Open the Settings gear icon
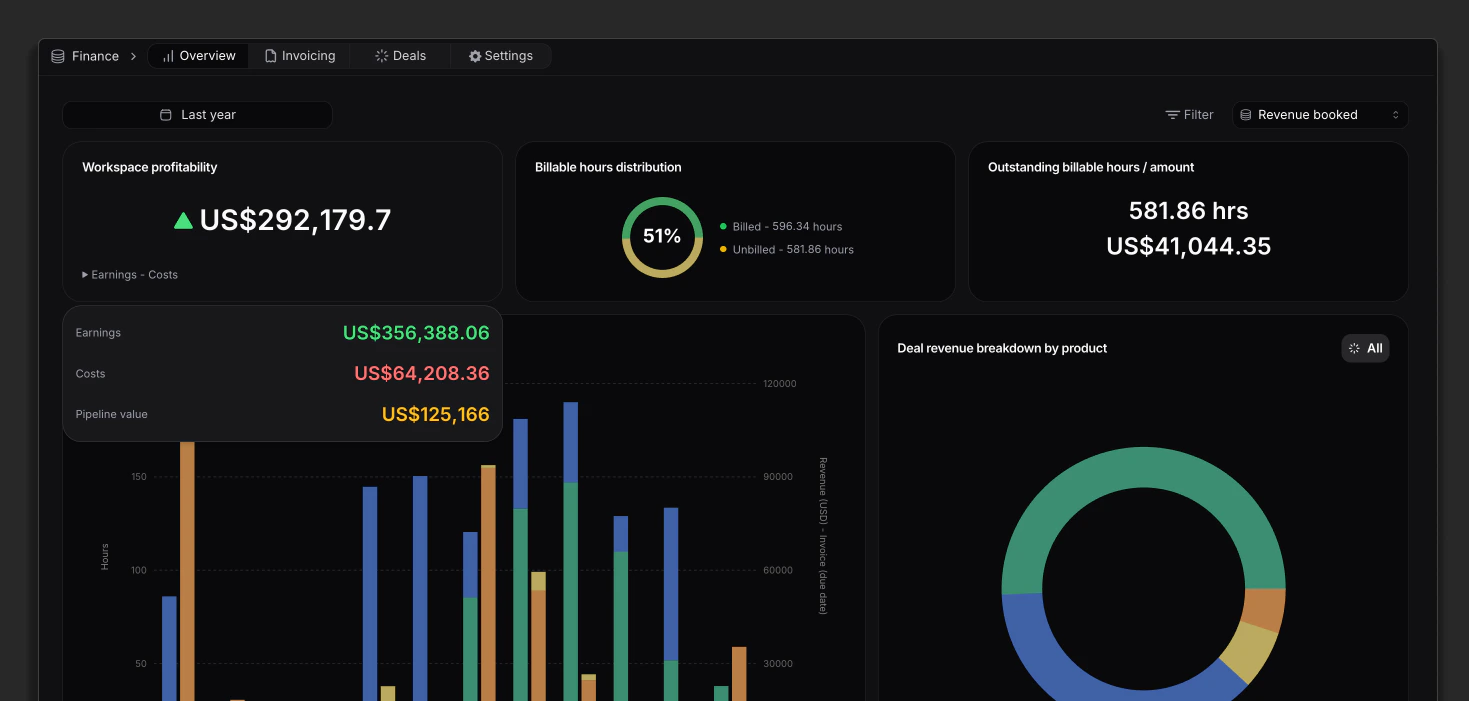 coord(474,56)
